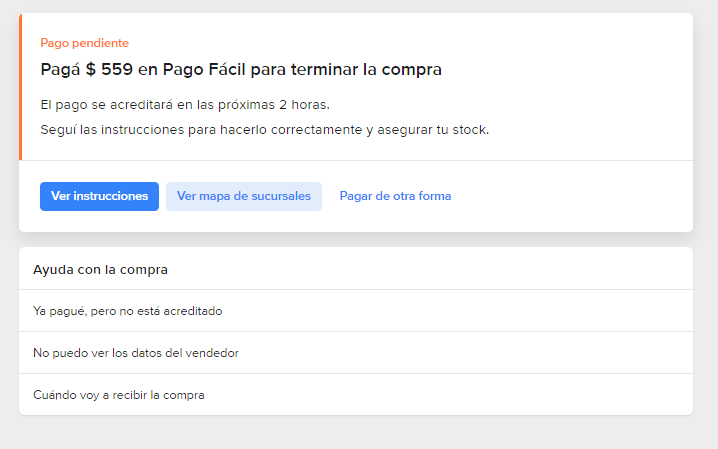Click orange accent bar on payment card
718x449 pixels.
coord(20,87)
